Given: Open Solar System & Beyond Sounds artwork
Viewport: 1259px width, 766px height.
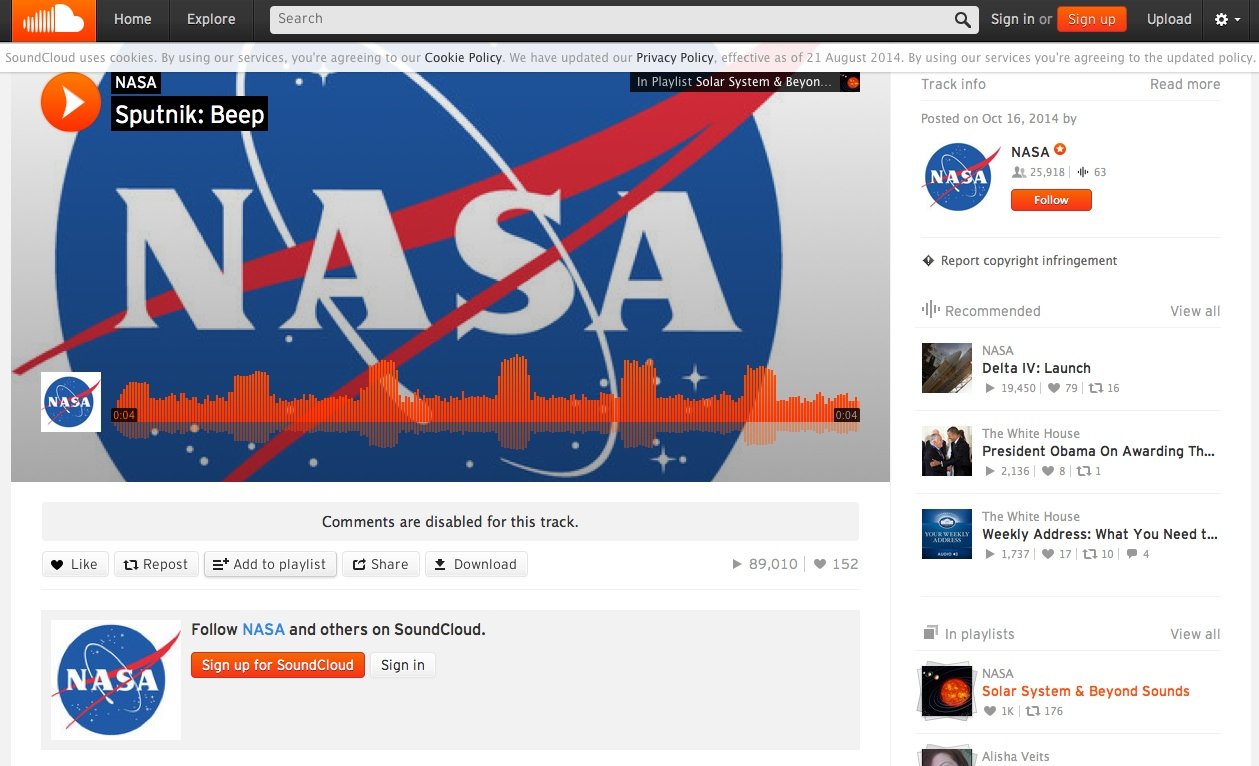Looking at the screenshot, I should click(946, 691).
